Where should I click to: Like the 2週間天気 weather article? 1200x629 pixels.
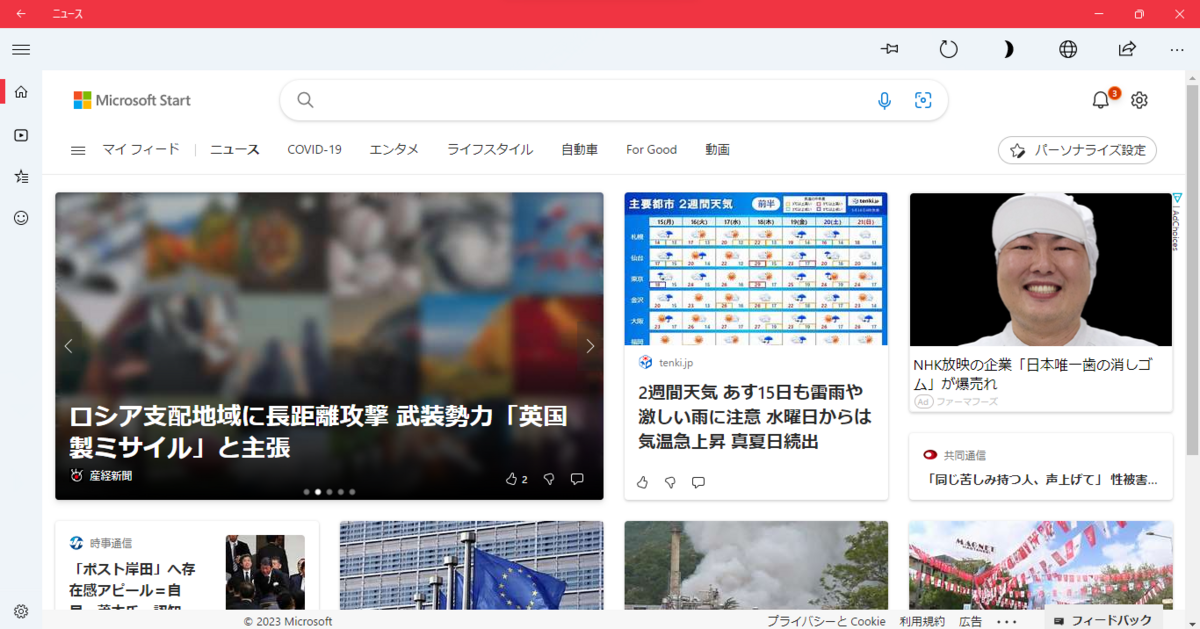[643, 482]
